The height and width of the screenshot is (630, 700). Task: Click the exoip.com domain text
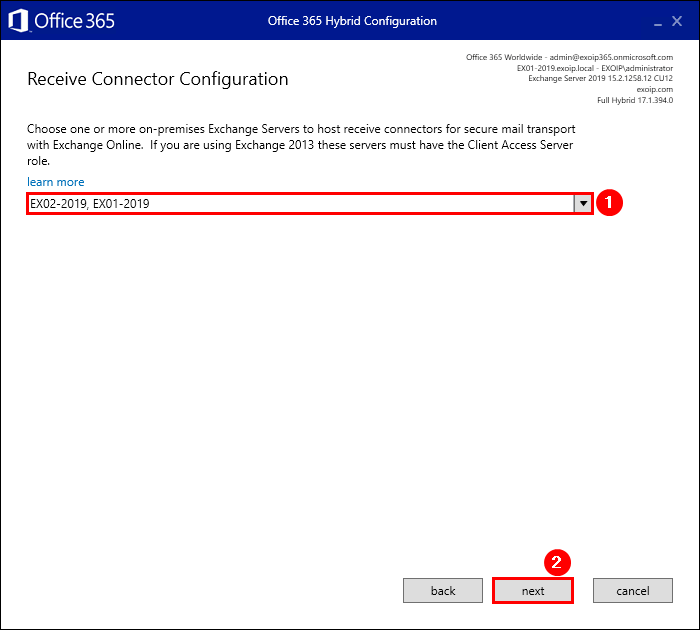point(654,89)
